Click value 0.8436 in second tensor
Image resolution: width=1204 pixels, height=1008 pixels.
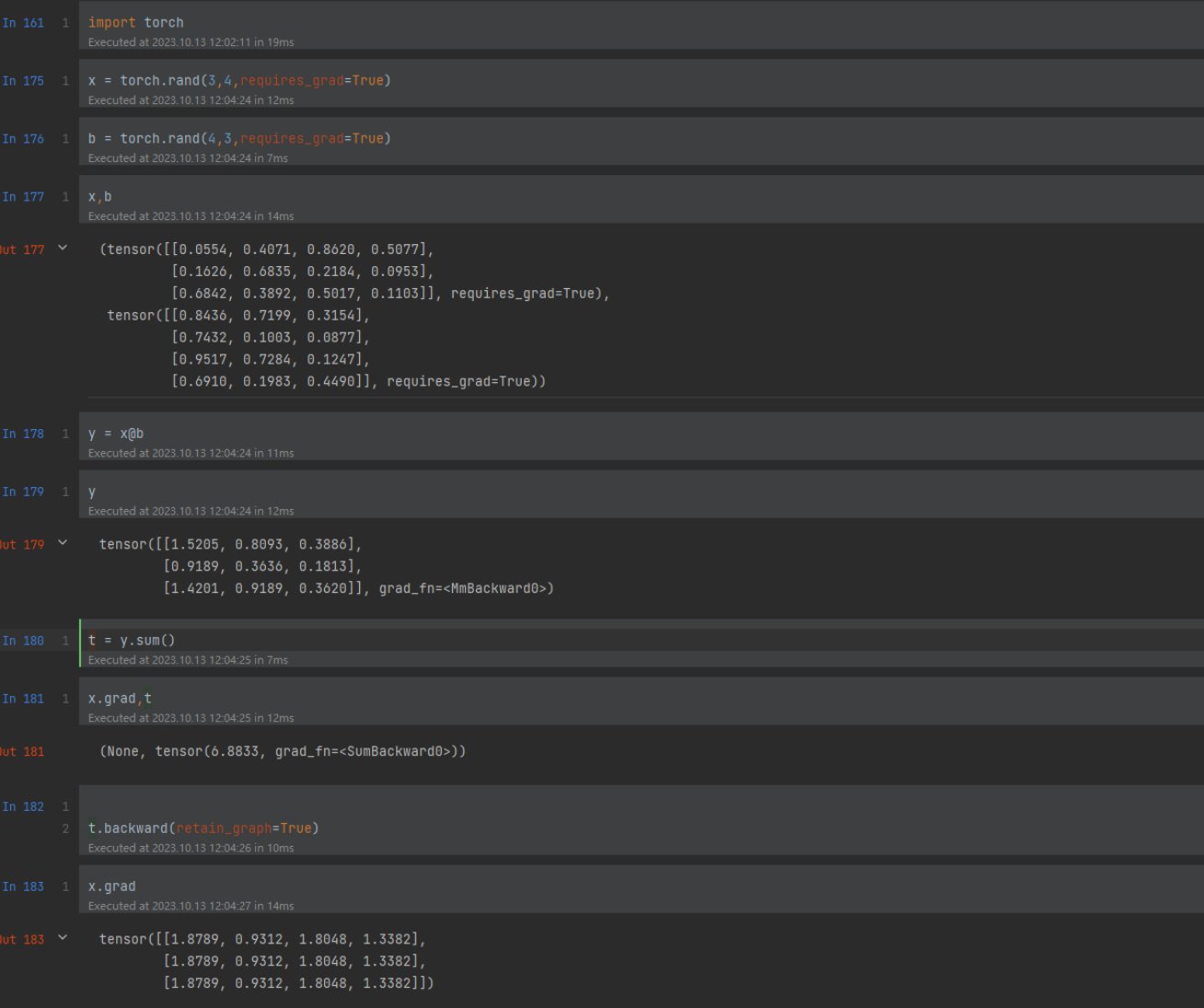click(x=203, y=316)
